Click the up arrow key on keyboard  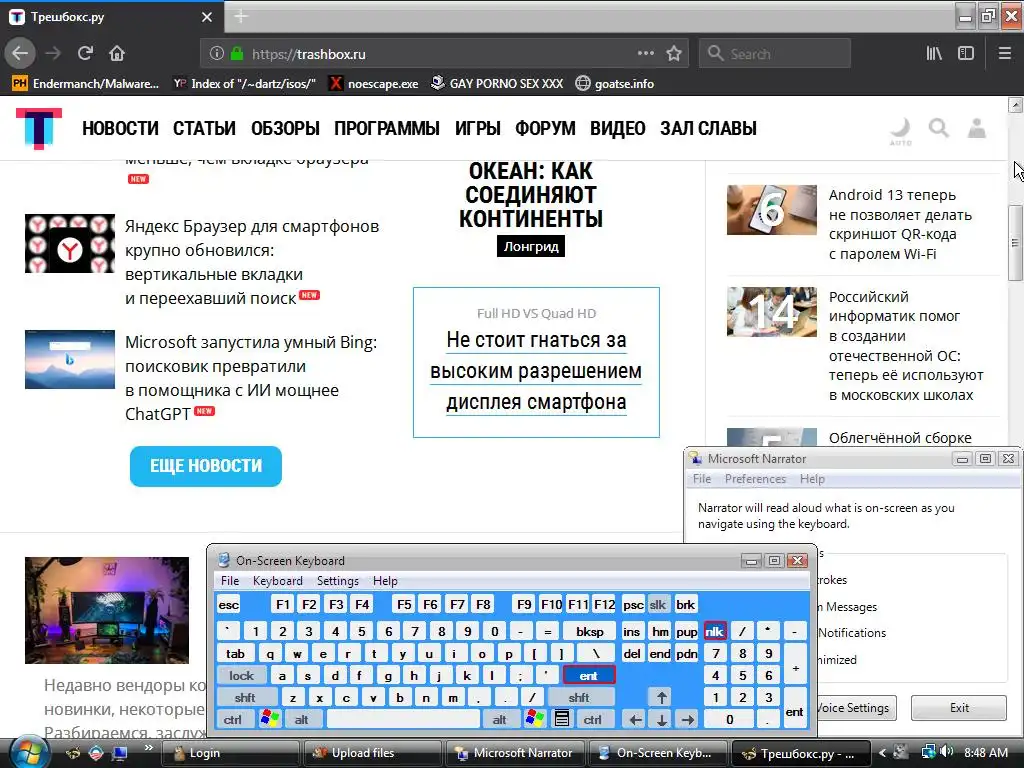[x=661, y=697]
